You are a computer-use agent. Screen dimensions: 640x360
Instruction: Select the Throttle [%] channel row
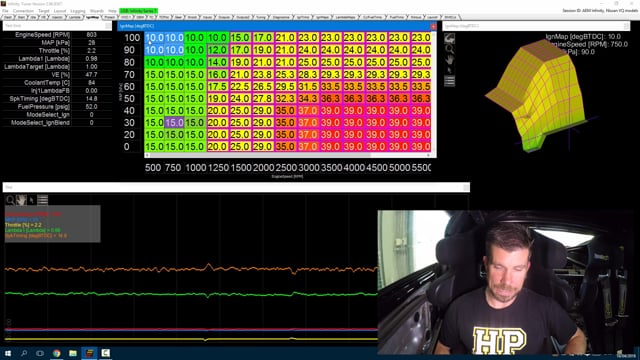pos(57,51)
